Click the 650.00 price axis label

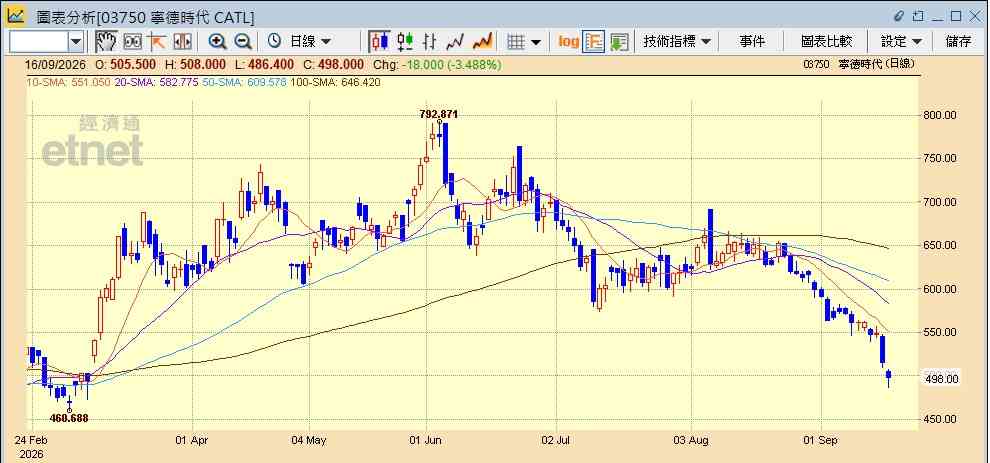pos(942,245)
